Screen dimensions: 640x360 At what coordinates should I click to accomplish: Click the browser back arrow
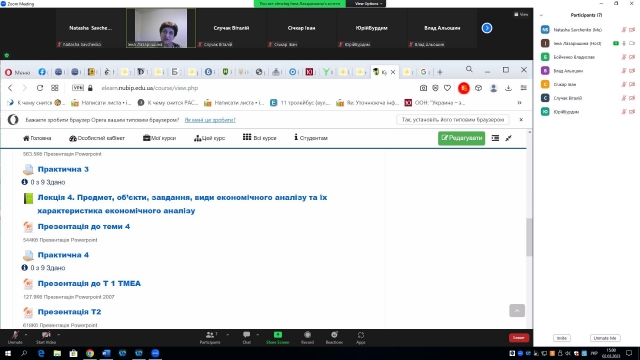10,88
